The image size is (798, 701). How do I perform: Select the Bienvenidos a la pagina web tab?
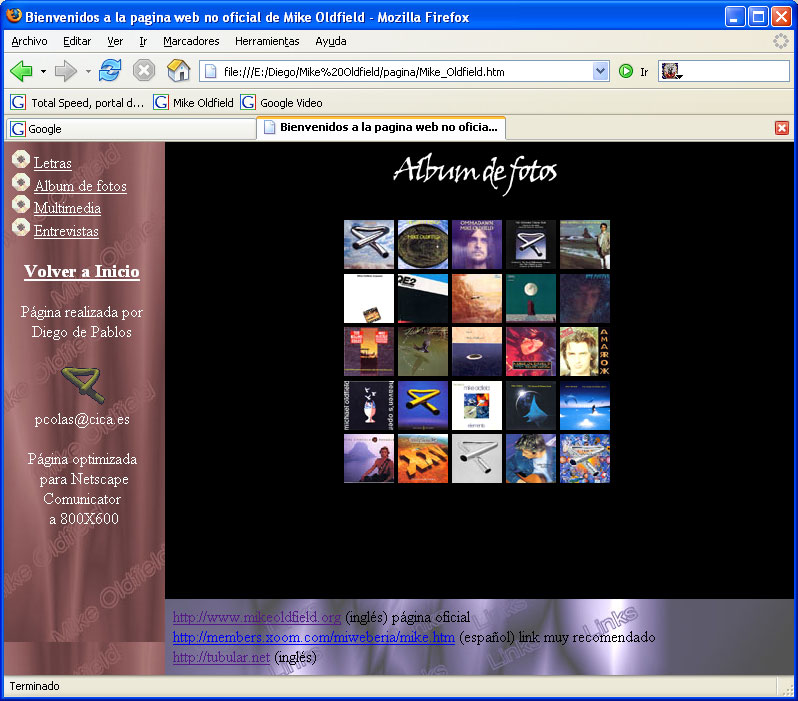click(381, 127)
